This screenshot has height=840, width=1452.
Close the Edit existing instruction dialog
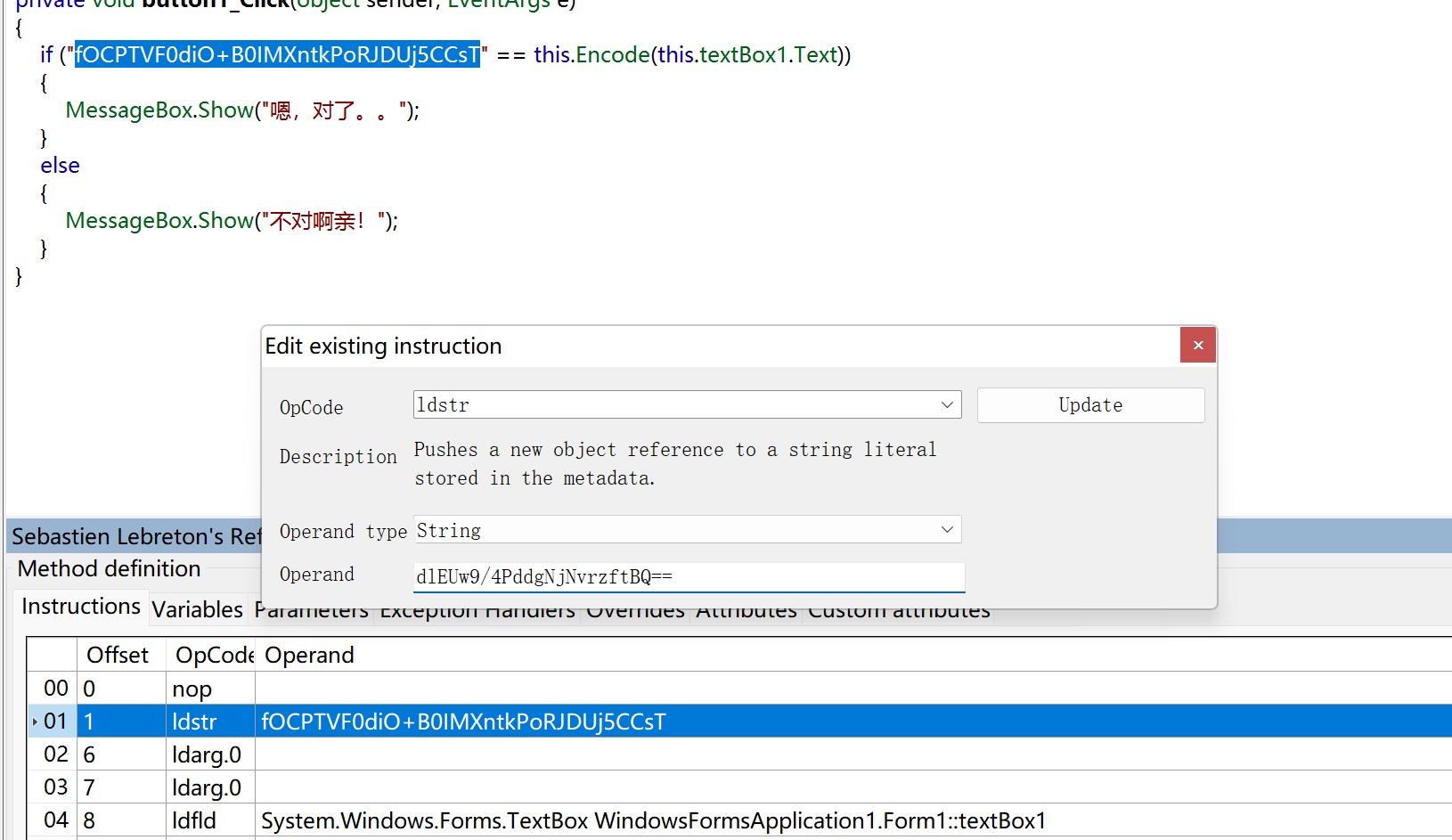1198,346
